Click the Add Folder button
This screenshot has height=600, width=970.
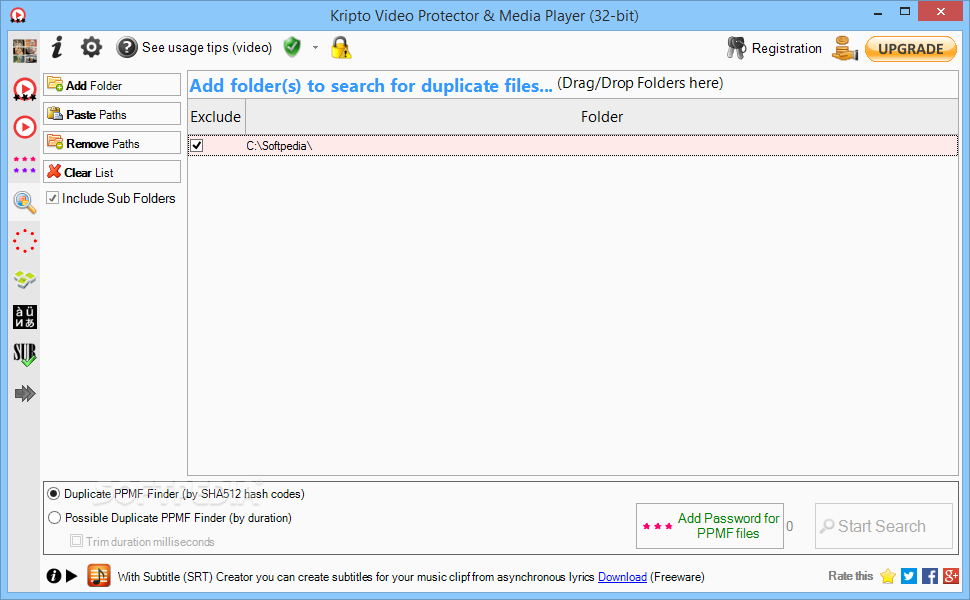point(112,85)
